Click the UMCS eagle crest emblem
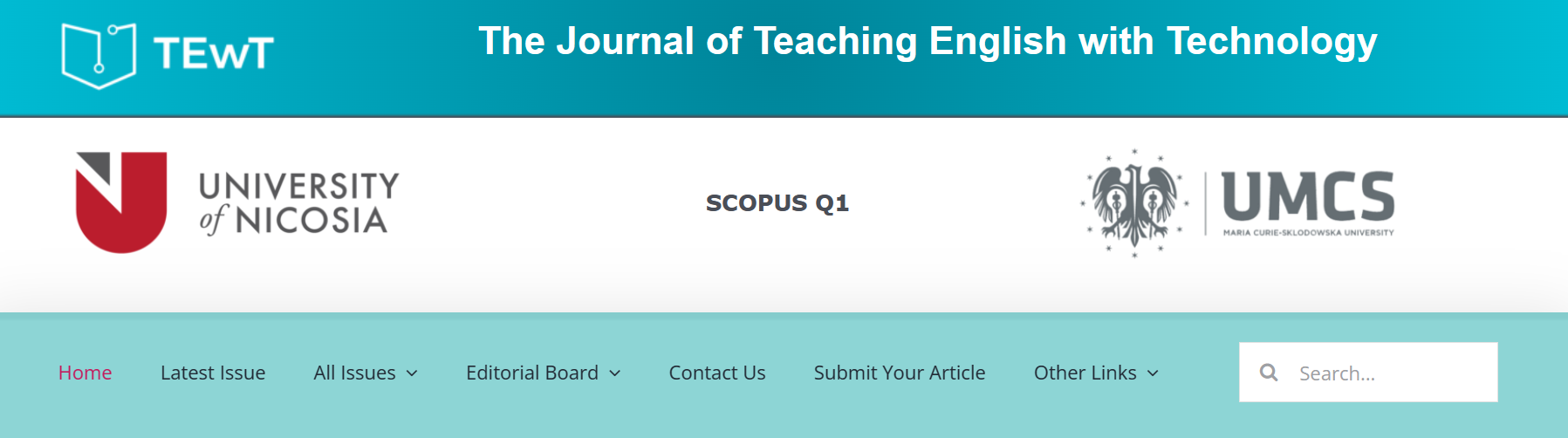Image resolution: width=1568 pixels, height=438 pixels. pyautogui.click(x=1133, y=202)
